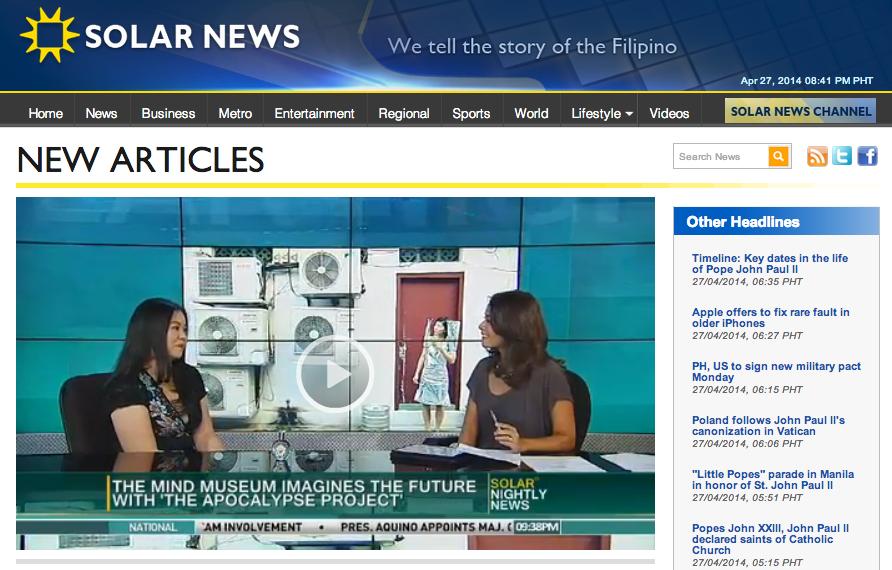
Task: Open the Facebook icon
Action: point(867,156)
